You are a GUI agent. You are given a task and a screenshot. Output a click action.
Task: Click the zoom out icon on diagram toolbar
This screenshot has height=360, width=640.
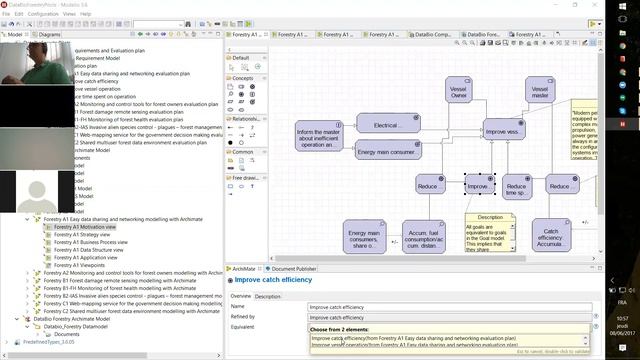pyautogui.click(x=464, y=43)
